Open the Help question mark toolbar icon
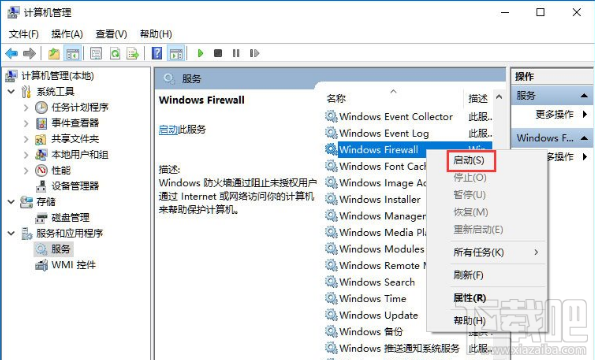The height and width of the screenshot is (360, 595). click(157, 53)
